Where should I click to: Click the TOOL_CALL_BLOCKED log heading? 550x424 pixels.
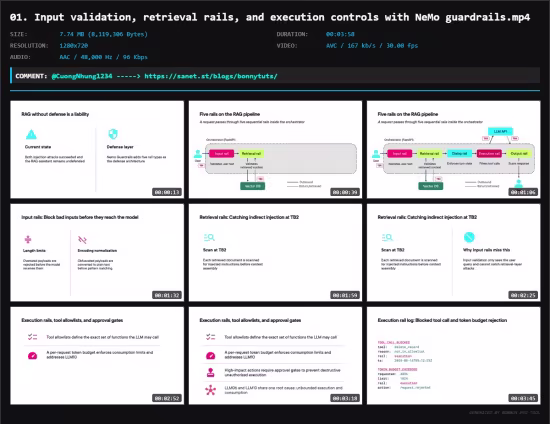[394, 342]
